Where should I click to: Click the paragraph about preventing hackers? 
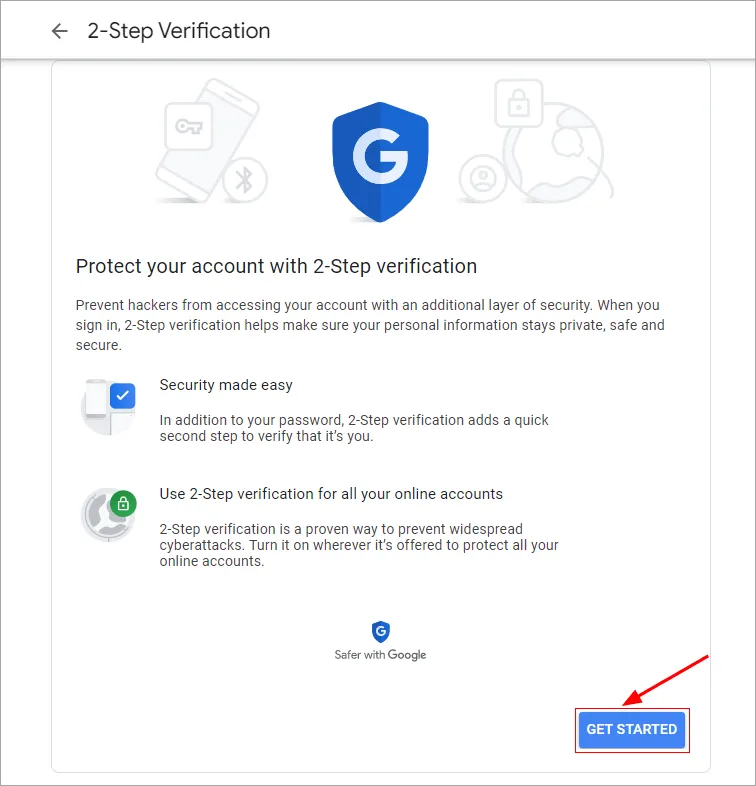click(370, 325)
